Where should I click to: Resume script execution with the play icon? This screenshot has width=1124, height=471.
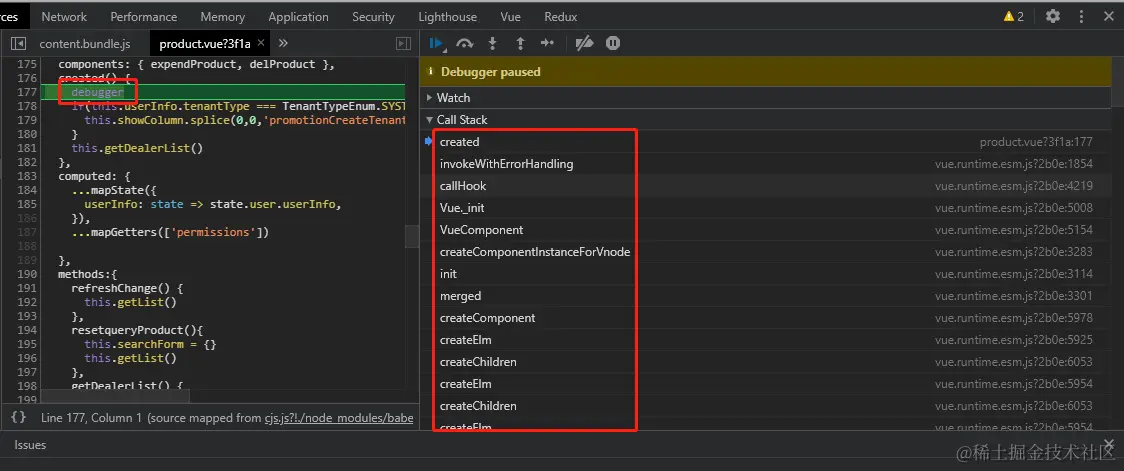pyautogui.click(x=436, y=44)
